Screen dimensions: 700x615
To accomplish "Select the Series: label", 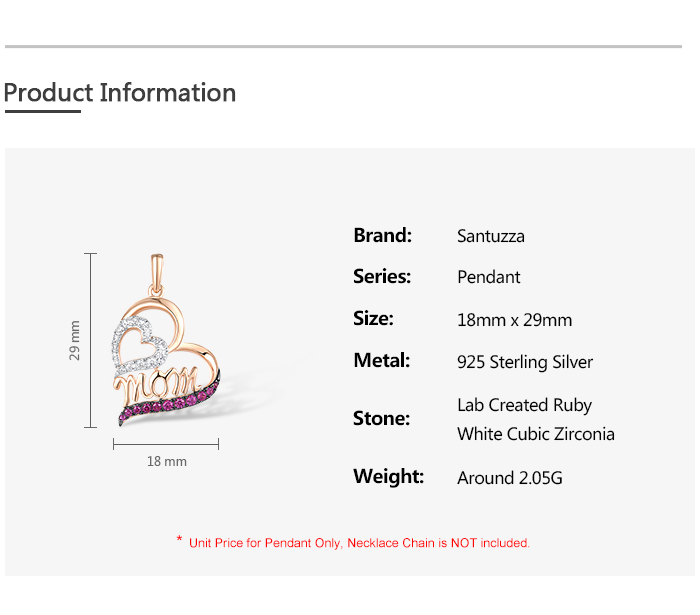I will coord(382,277).
